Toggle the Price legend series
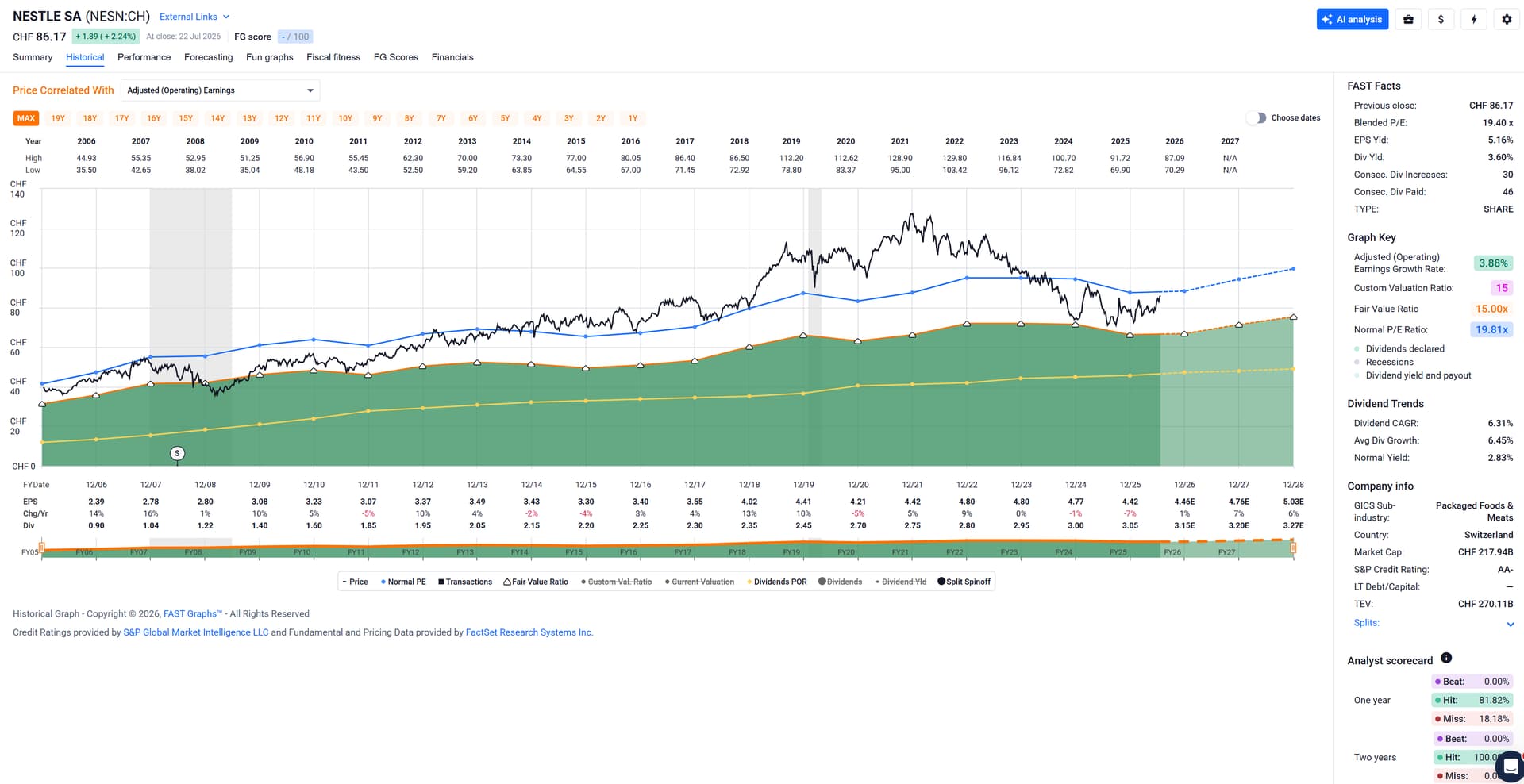The image size is (1524, 784). click(x=355, y=582)
